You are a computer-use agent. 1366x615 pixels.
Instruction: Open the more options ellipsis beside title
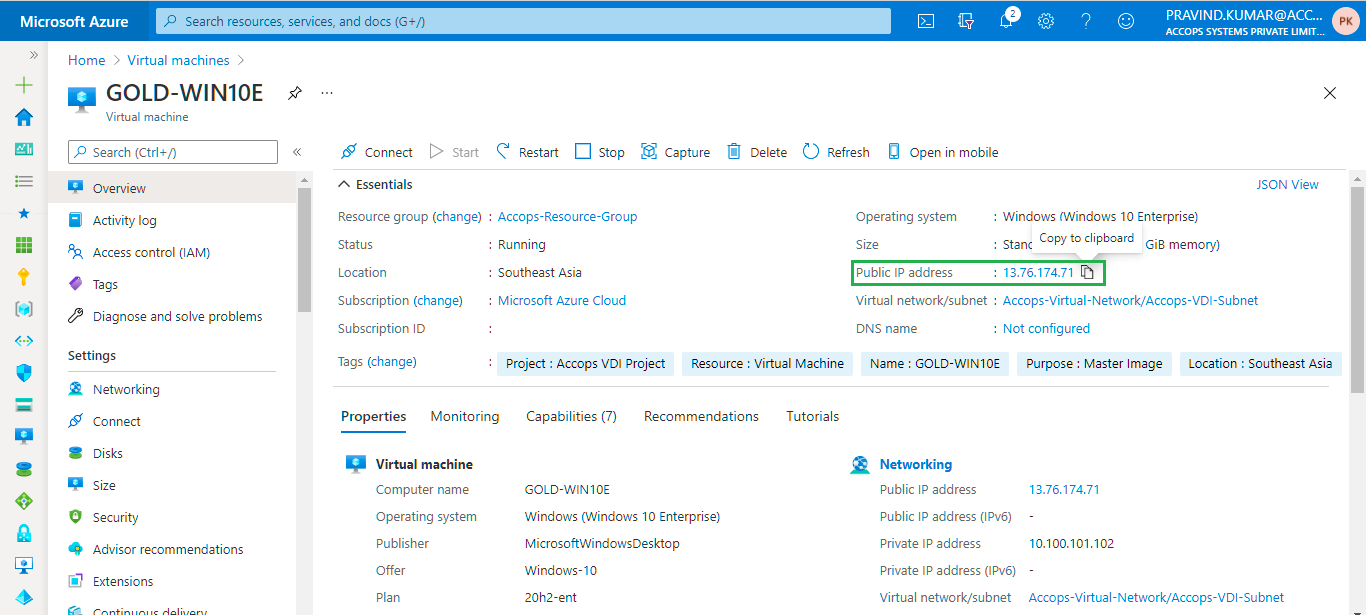click(x=327, y=93)
